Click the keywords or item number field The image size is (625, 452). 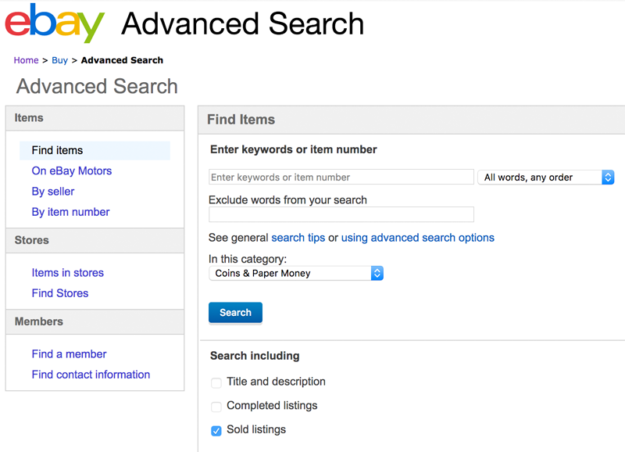click(341, 177)
